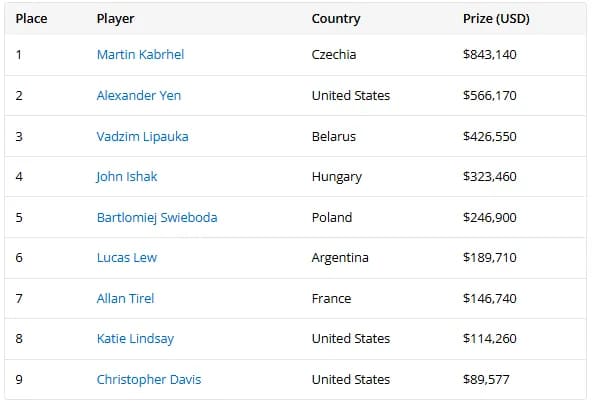Select the Country column header
The image size is (593, 405).
(336, 19)
